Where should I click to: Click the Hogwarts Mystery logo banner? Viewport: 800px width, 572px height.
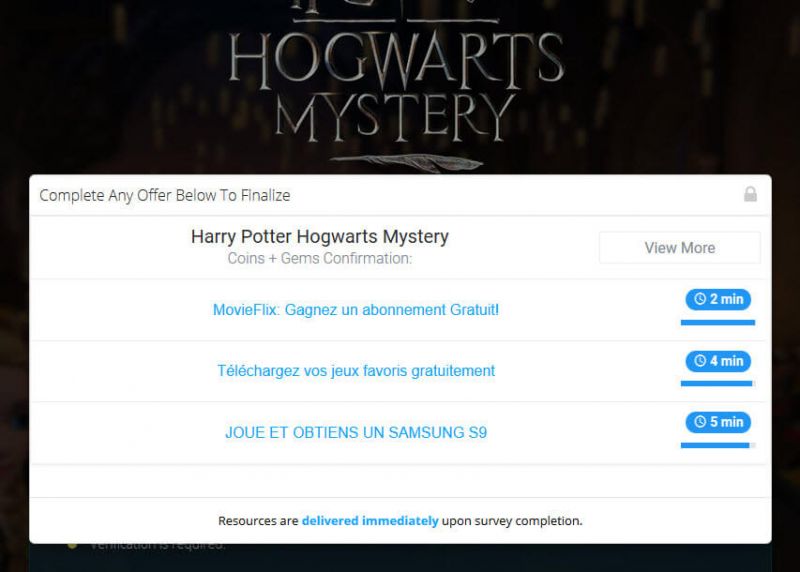(396, 87)
